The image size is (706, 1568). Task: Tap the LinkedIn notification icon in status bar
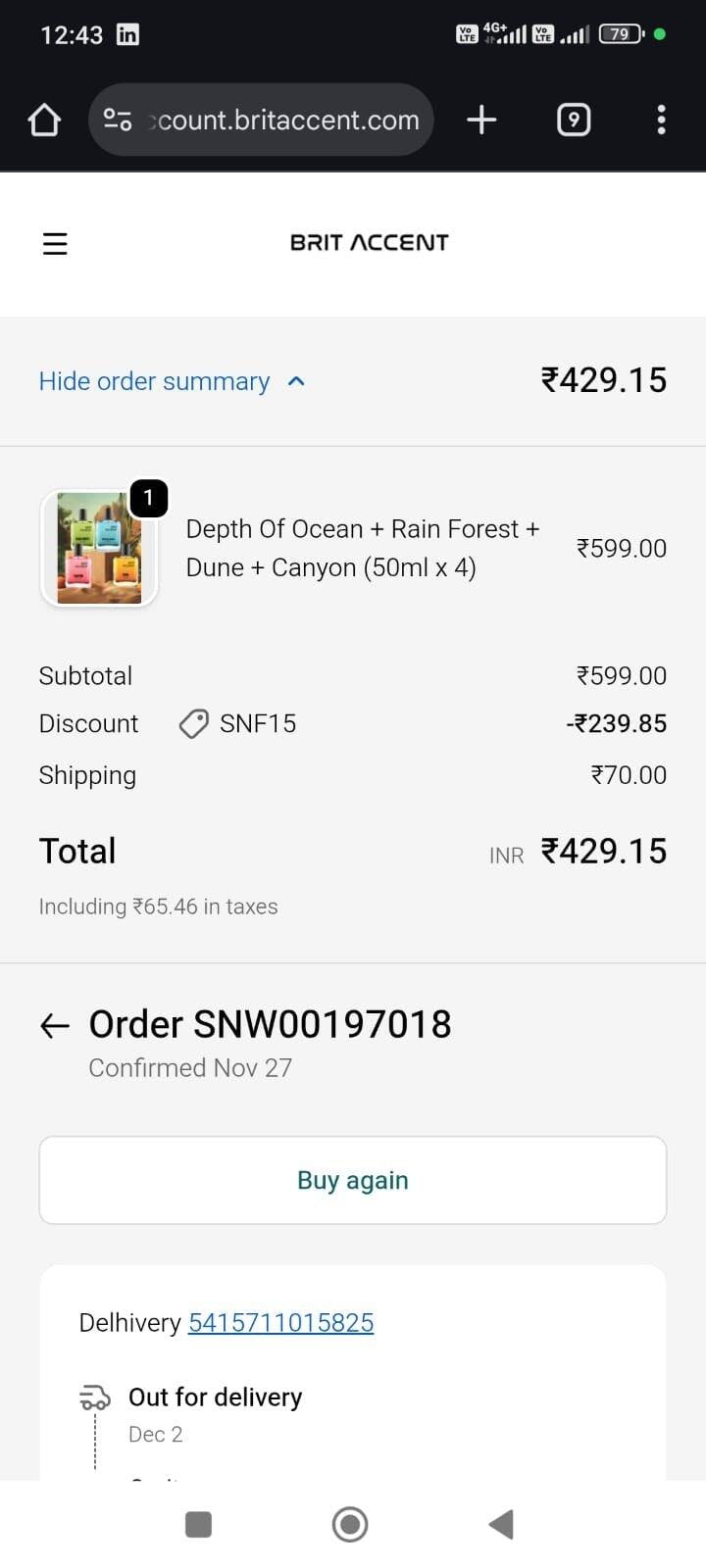coord(127,34)
